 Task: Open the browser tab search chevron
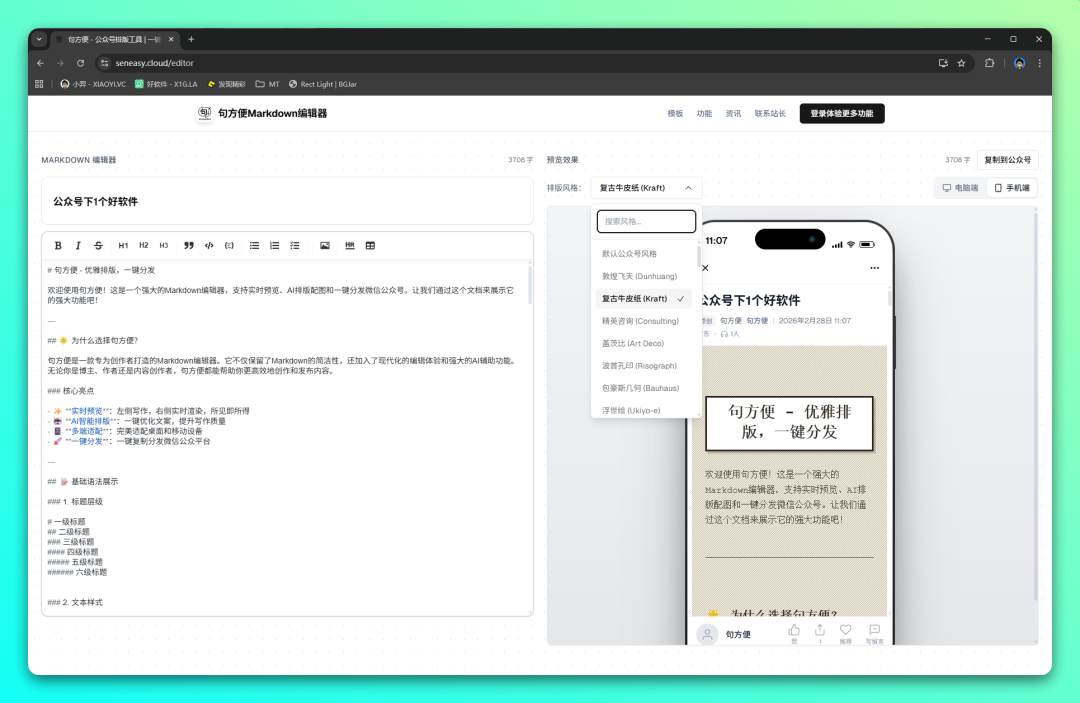(x=39, y=39)
